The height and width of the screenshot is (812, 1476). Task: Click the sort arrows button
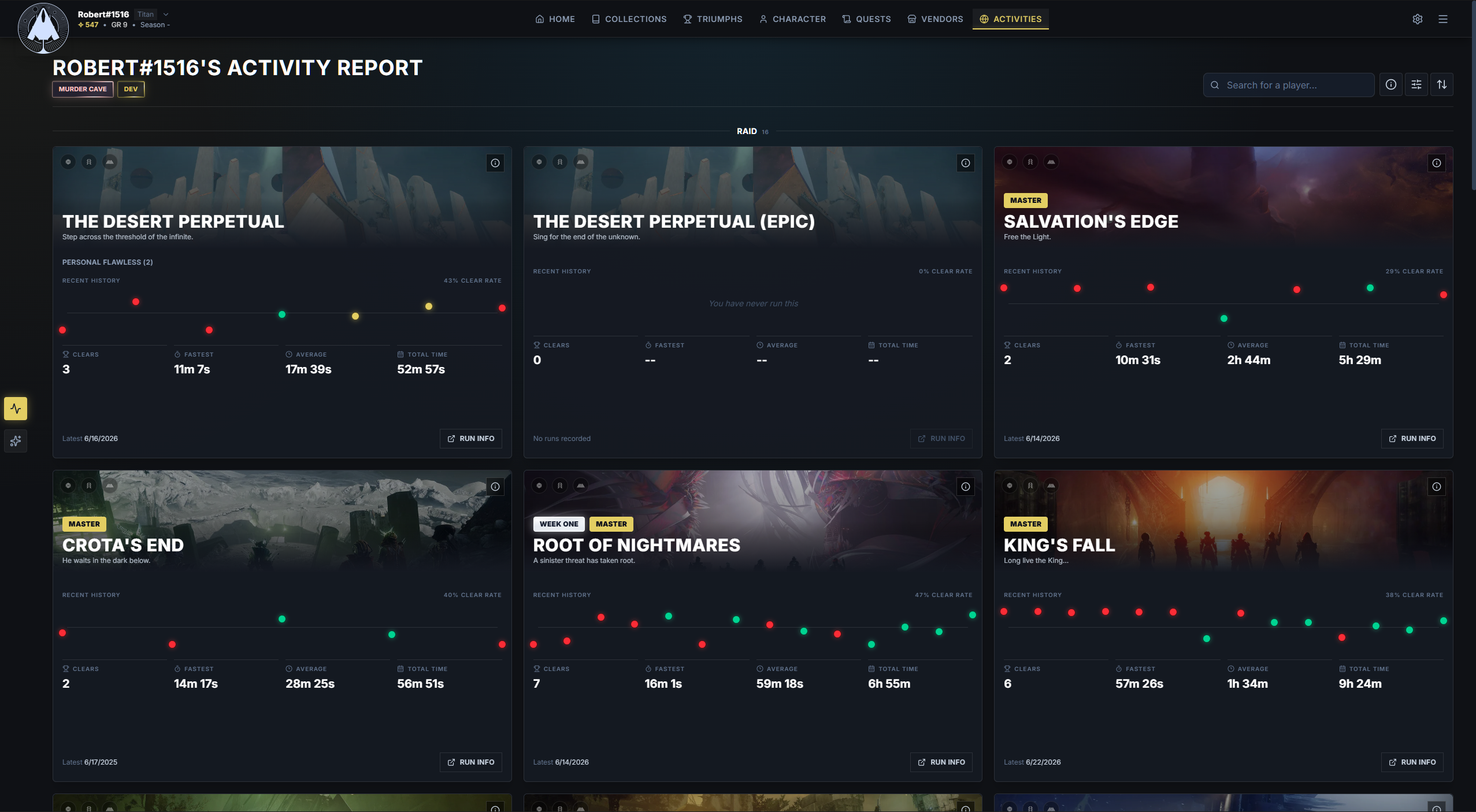click(x=1442, y=85)
